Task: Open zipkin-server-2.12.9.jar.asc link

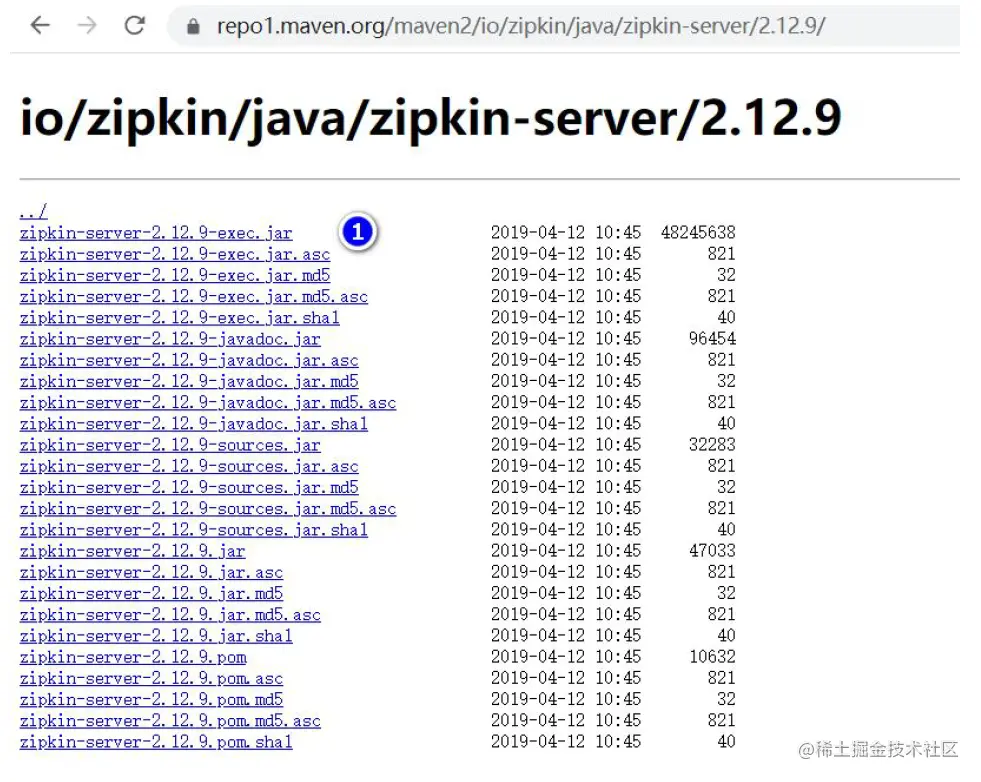Action: 151,573
